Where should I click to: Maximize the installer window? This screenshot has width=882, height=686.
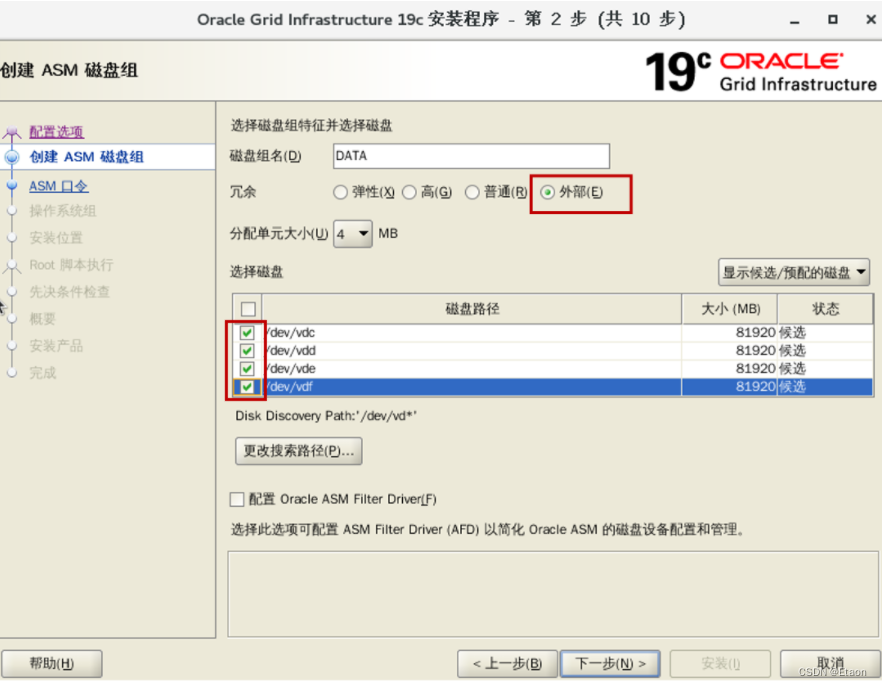pyautogui.click(x=833, y=20)
